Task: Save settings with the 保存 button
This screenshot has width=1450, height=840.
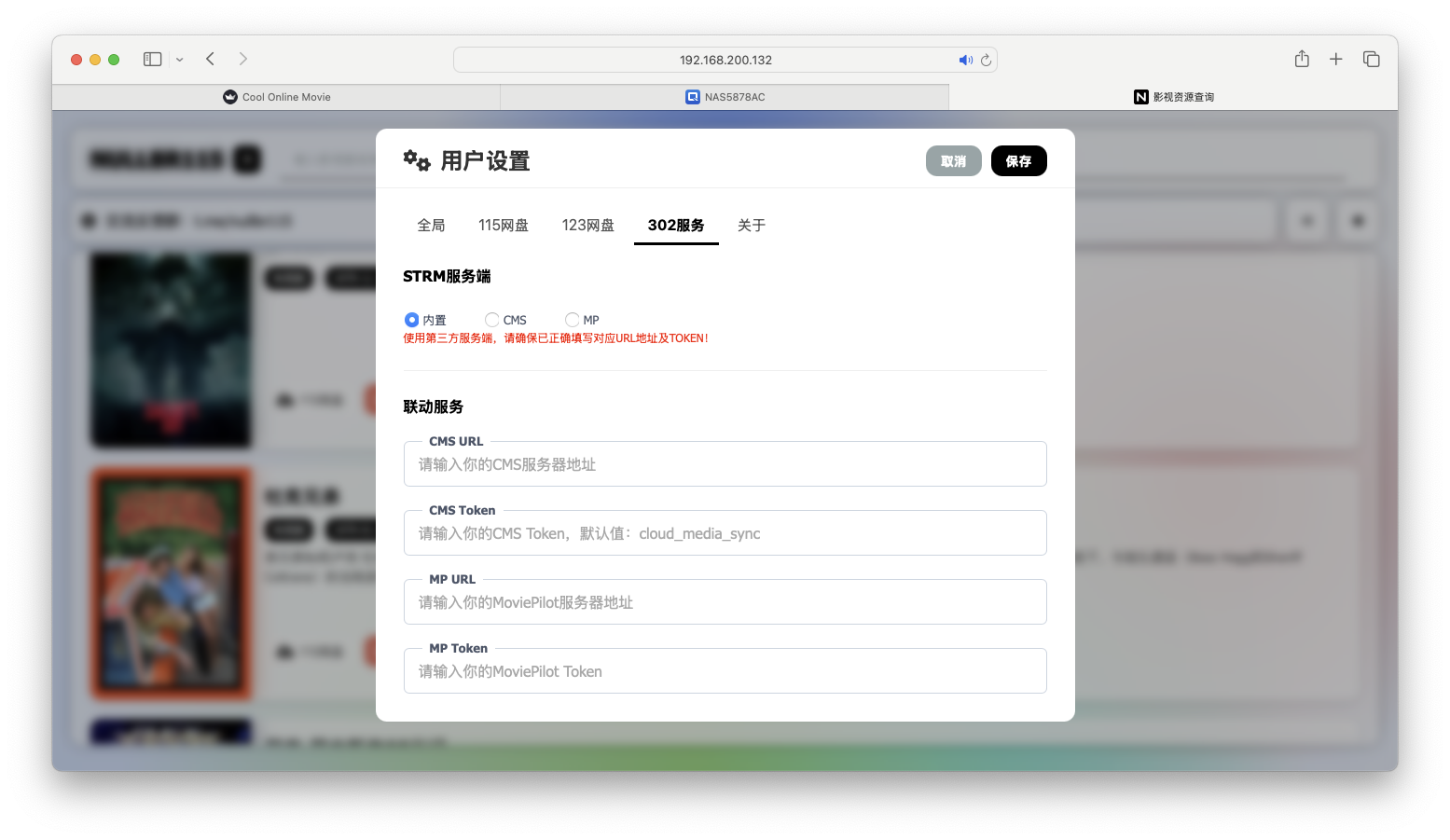Action: point(1018,160)
